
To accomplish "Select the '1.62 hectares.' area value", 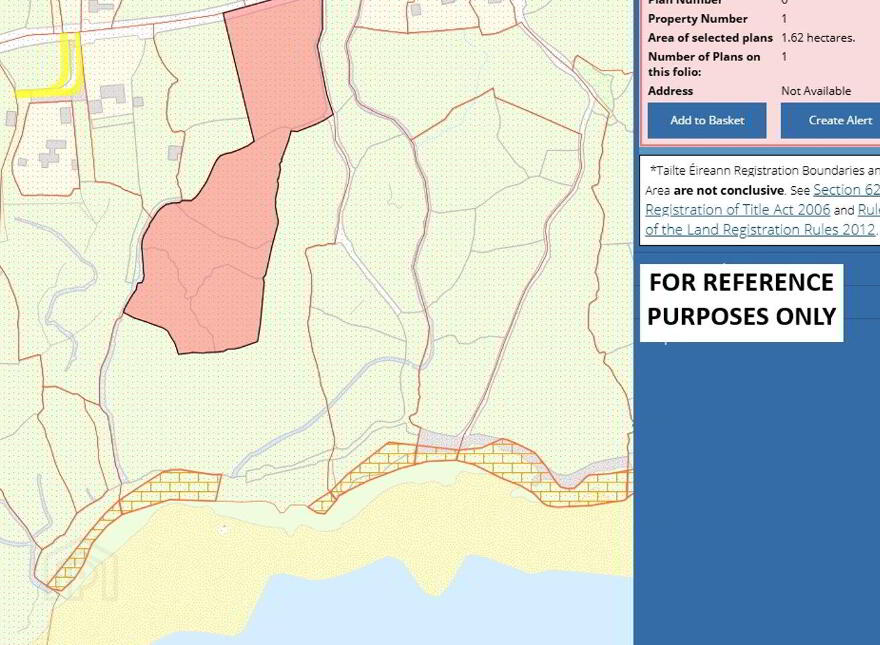I will click(x=818, y=38).
